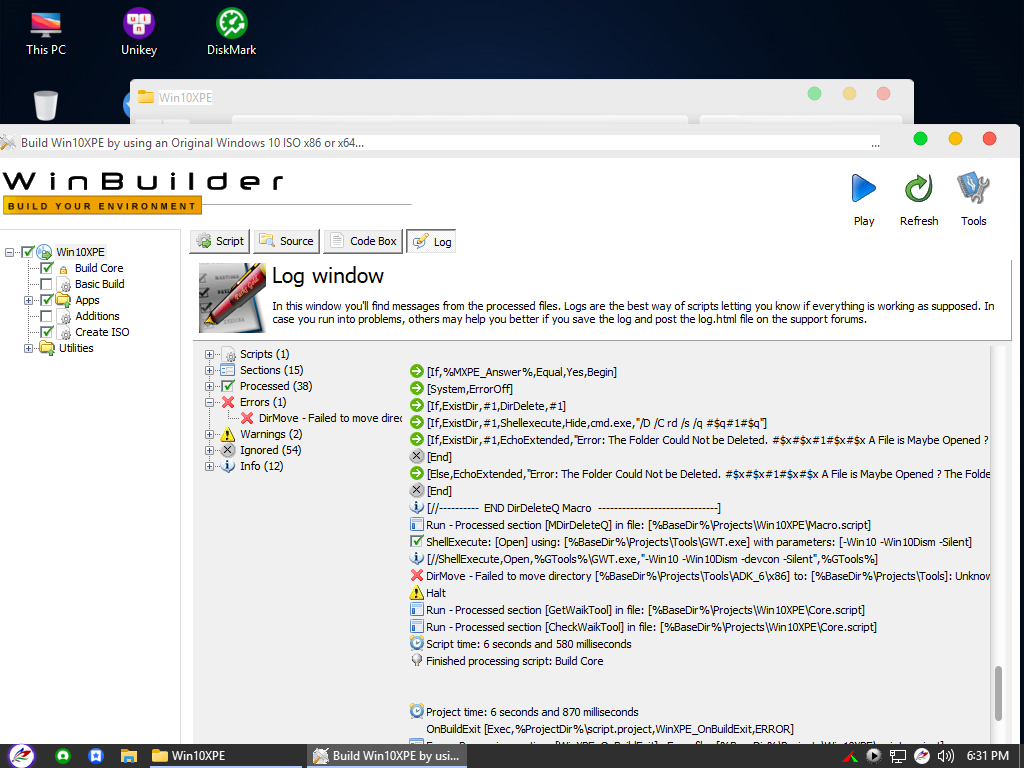1024x768 pixels.
Task: Click the red X icon on DirMove log line
Action: click(x=417, y=575)
